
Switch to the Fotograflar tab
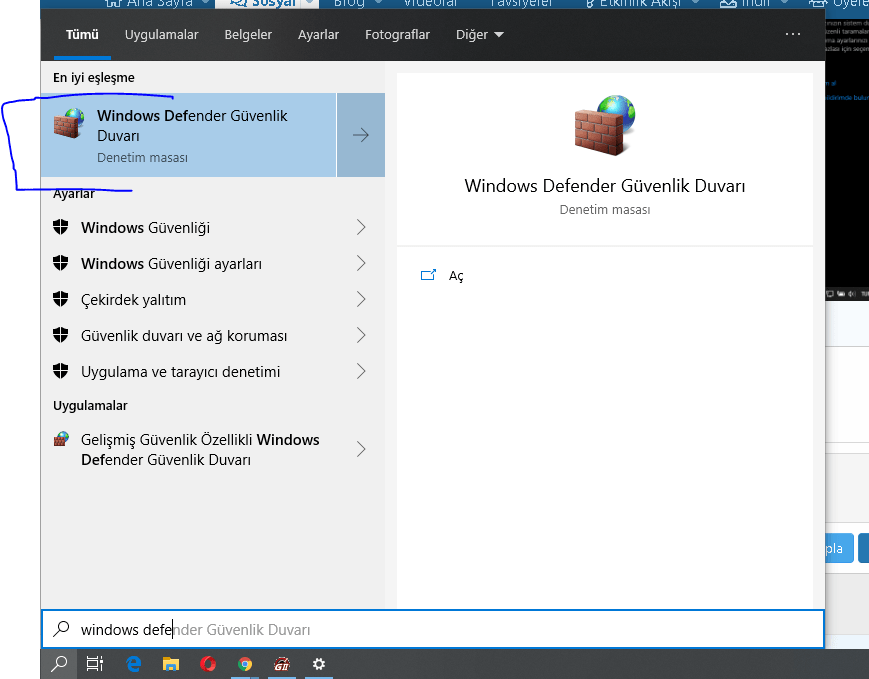point(397,34)
